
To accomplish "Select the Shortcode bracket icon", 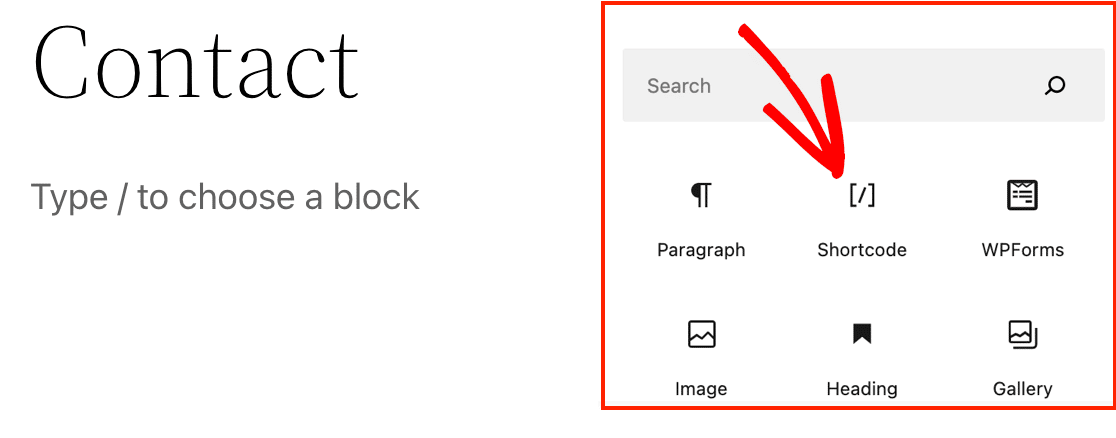I will tap(861, 196).
